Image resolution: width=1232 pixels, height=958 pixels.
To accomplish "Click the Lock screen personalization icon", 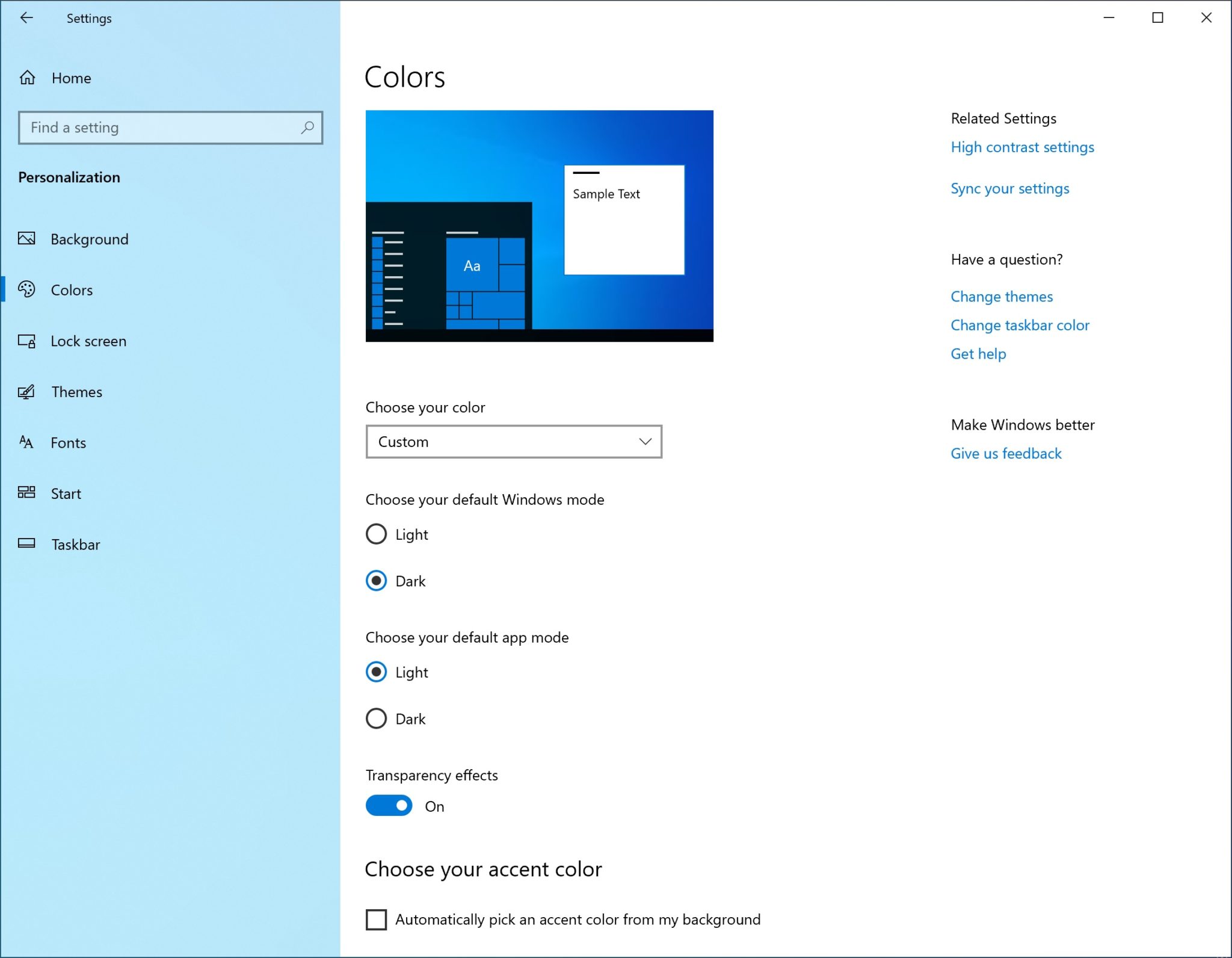I will 27,340.
